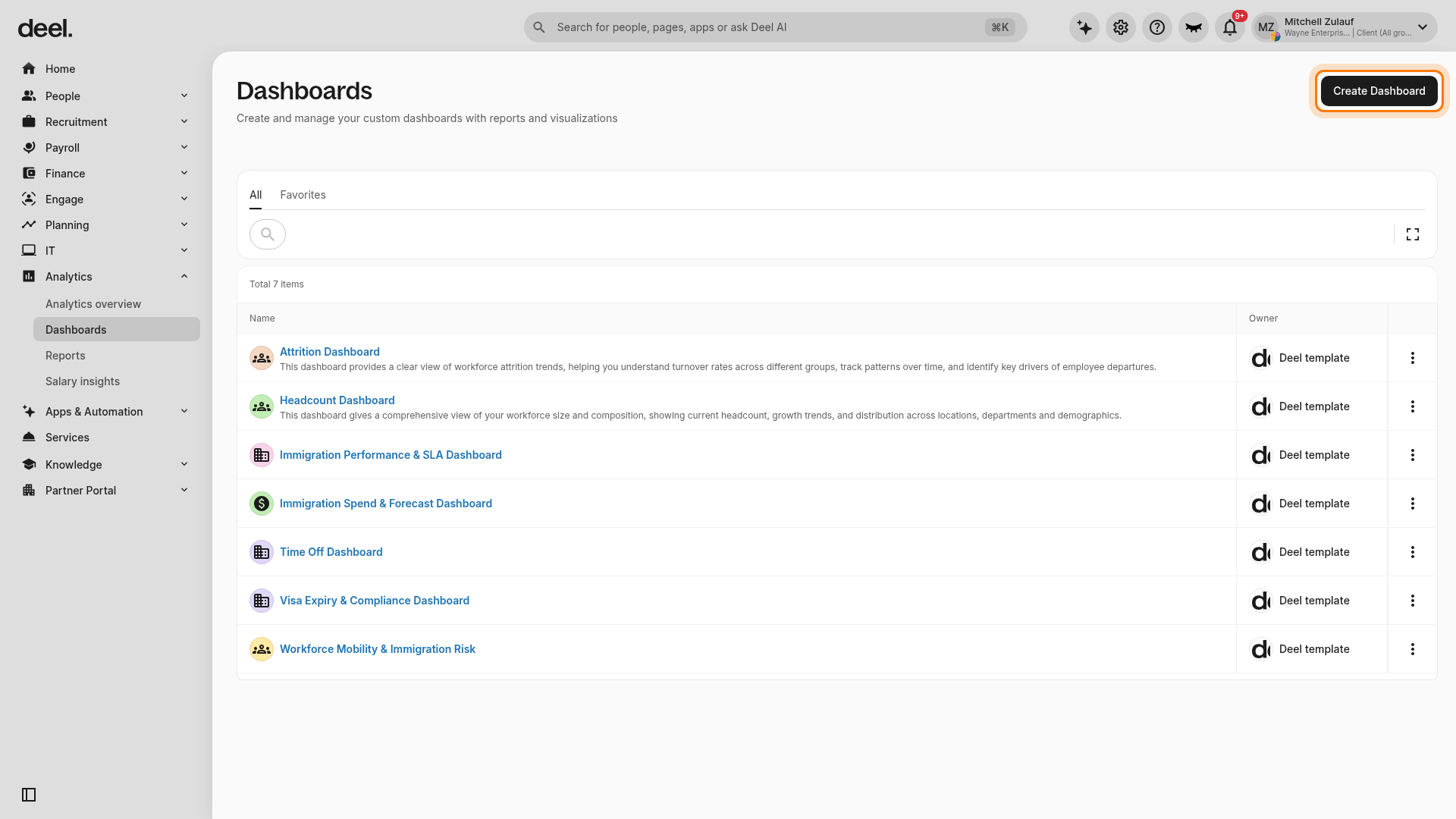This screenshot has width=1456, height=819.
Task: Open the Time Off Dashboard link
Action: coord(331,552)
